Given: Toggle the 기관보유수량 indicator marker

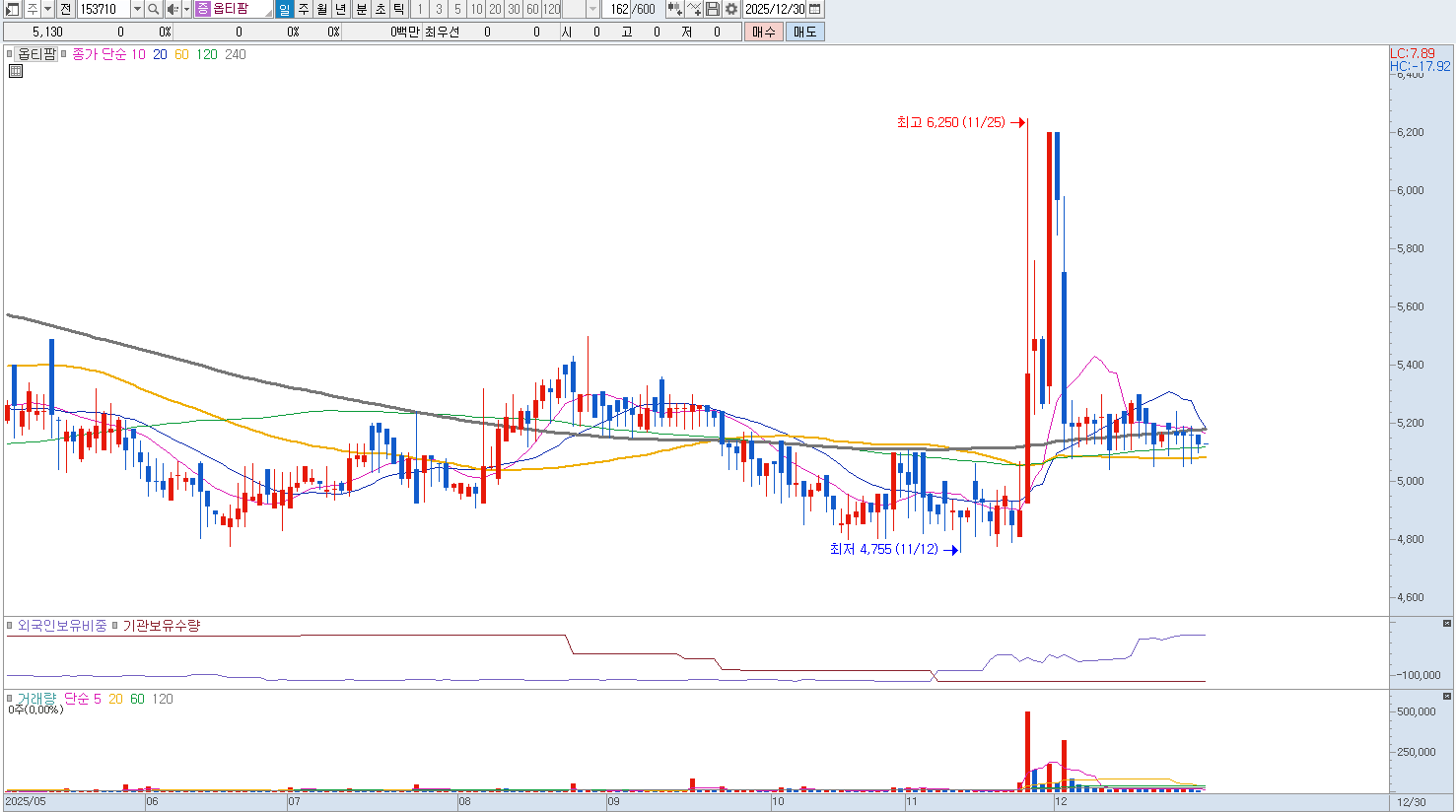Looking at the screenshot, I should click(114, 626).
